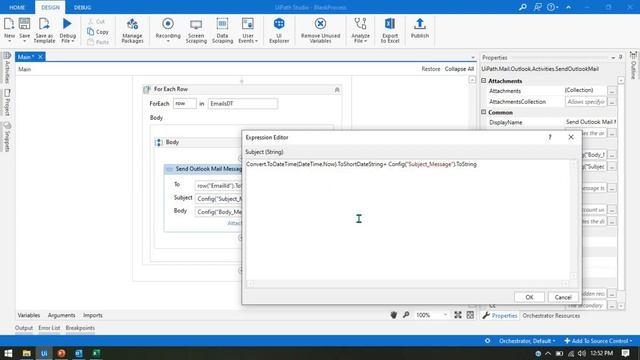Open Outlook from taskbar
The image size is (640, 360).
pyautogui.click(x=79, y=353)
